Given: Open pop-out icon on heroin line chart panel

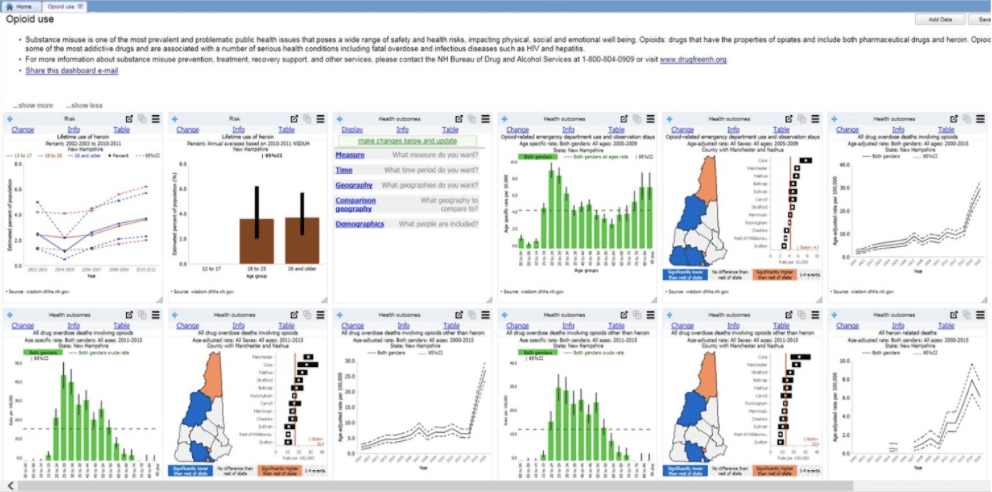Looking at the screenshot, I should click(129, 119).
